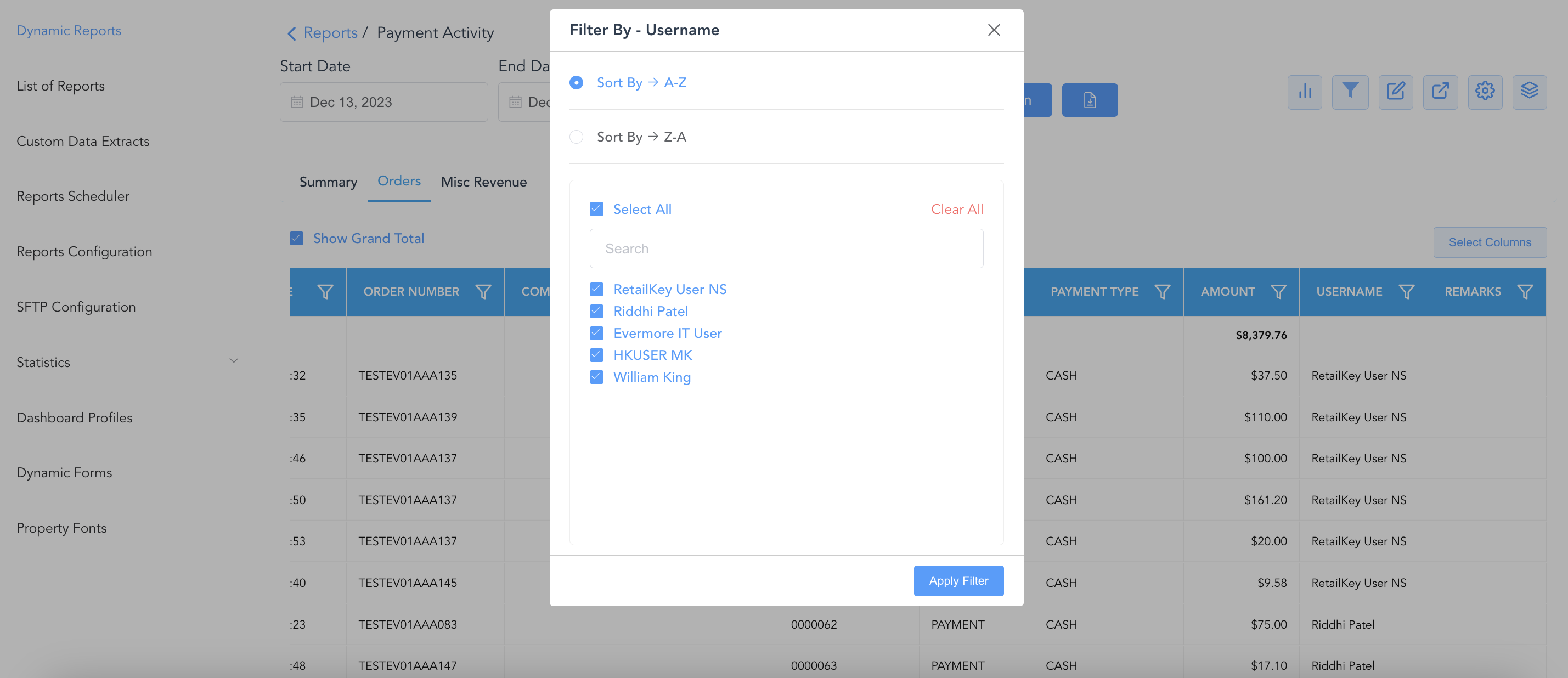Screen dimensions: 1568x678
Task: Open the Start Date picker field
Action: [383, 102]
